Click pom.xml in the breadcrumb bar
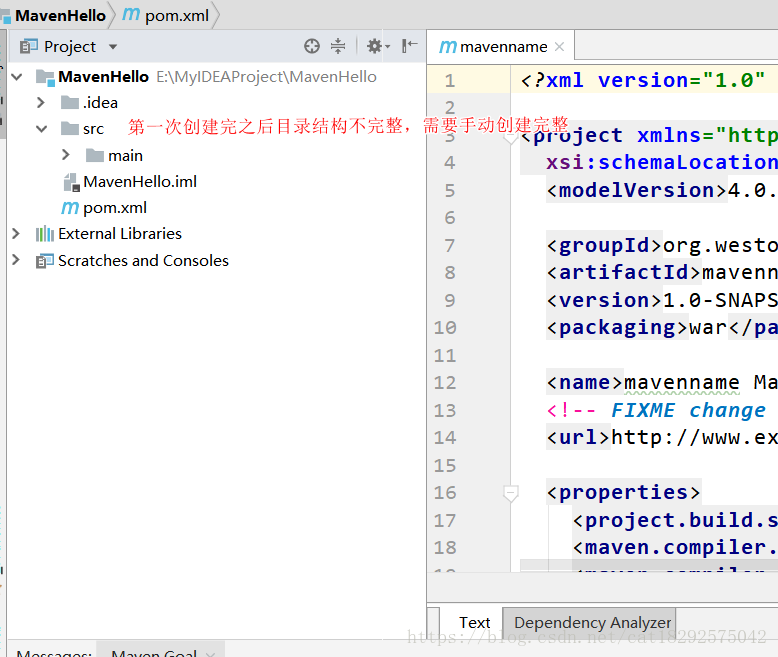The width and height of the screenshot is (778, 657). click(177, 15)
